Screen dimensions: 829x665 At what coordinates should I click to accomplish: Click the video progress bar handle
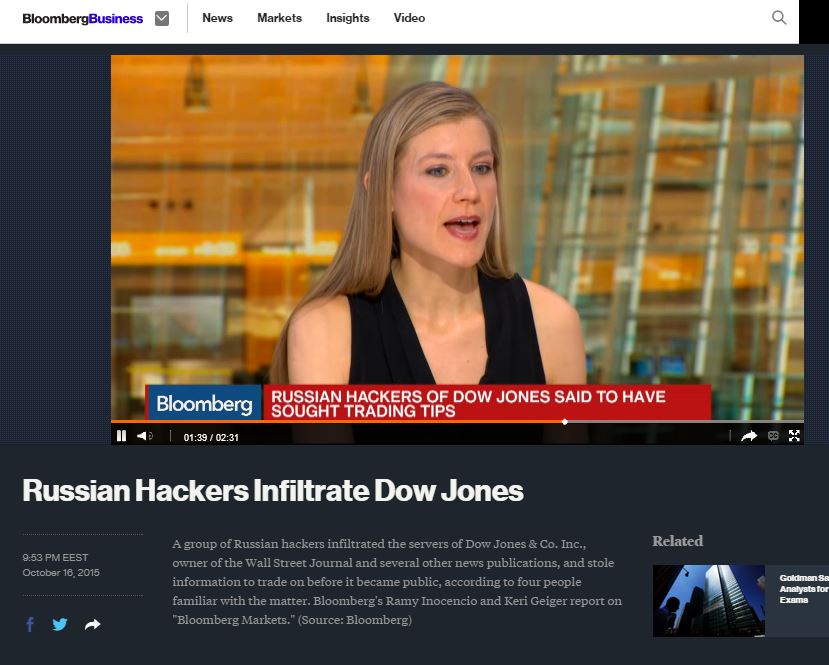pyautogui.click(x=565, y=422)
